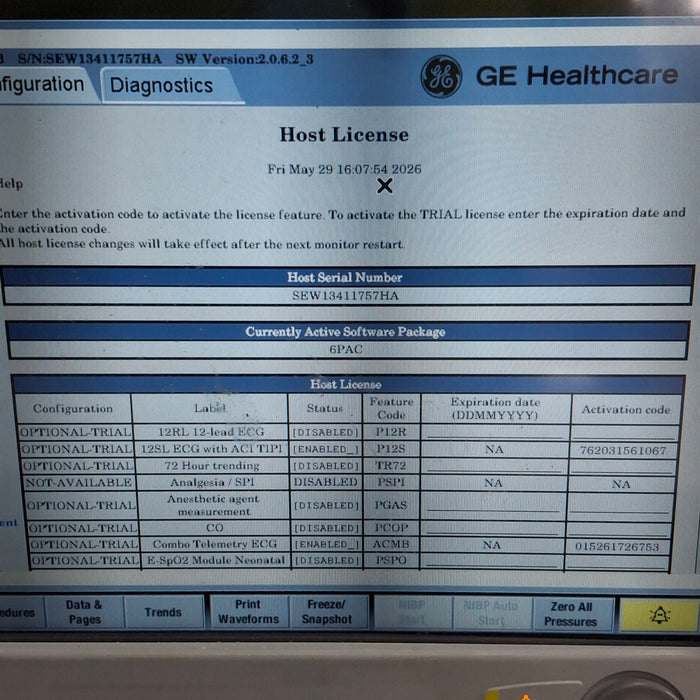
Task: Click the Activation code column header
Action: coord(626,409)
